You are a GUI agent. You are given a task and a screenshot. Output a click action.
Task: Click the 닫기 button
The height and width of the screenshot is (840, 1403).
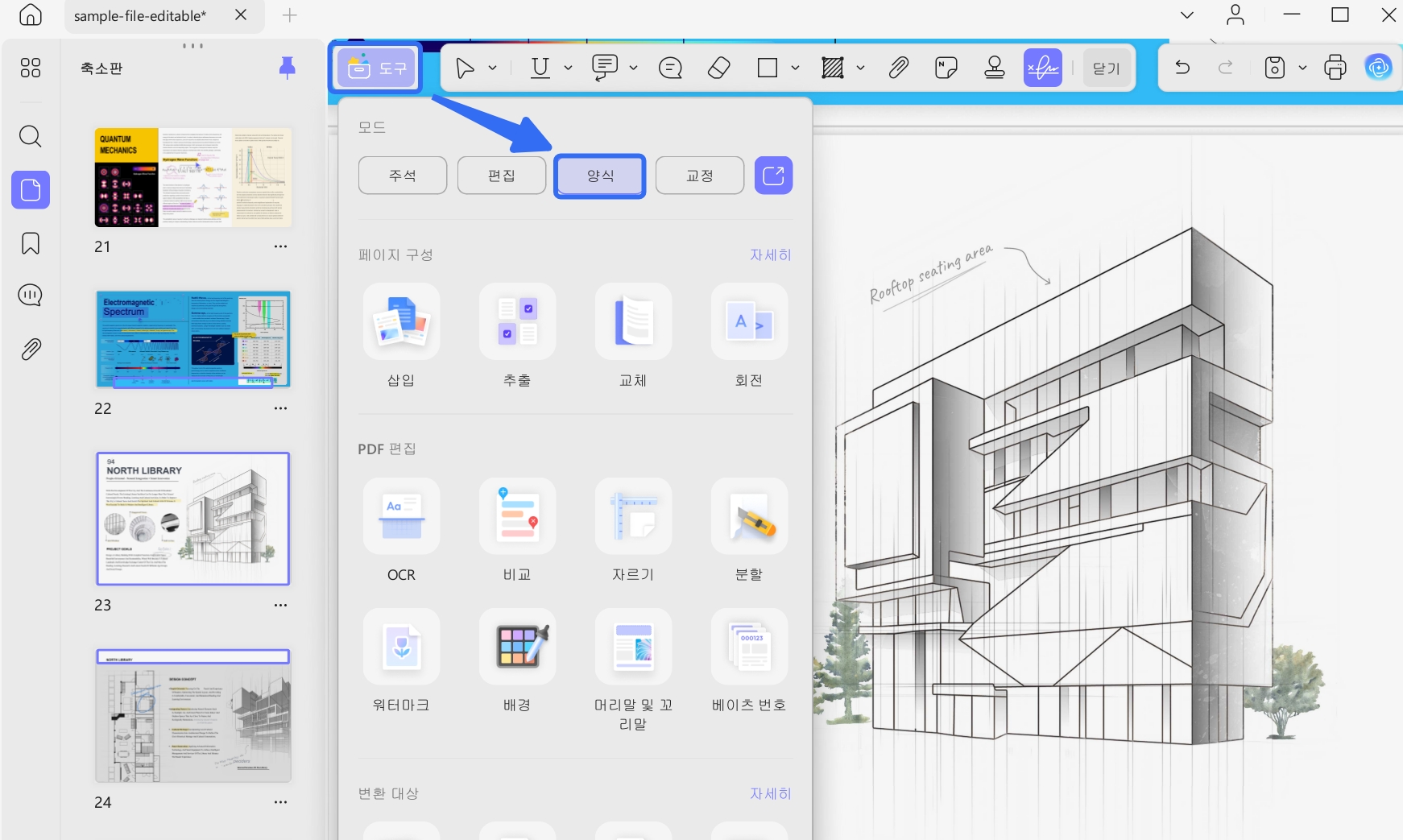click(x=1107, y=68)
